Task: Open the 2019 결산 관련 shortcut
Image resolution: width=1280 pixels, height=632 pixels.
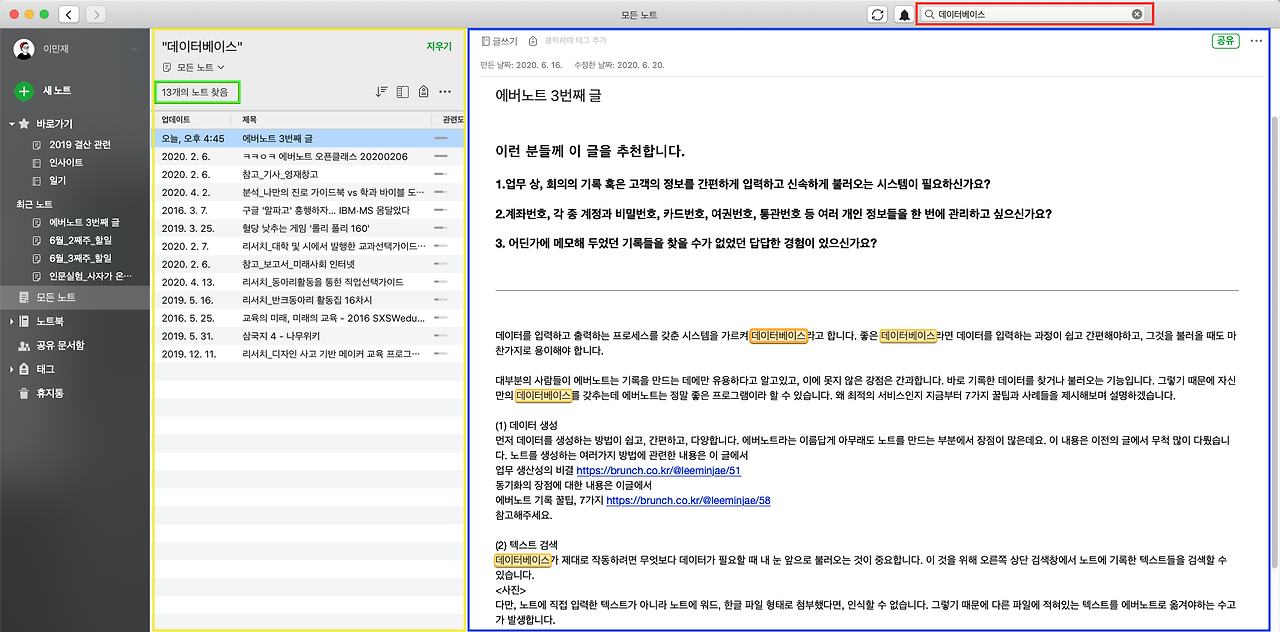Action: pos(80,144)
